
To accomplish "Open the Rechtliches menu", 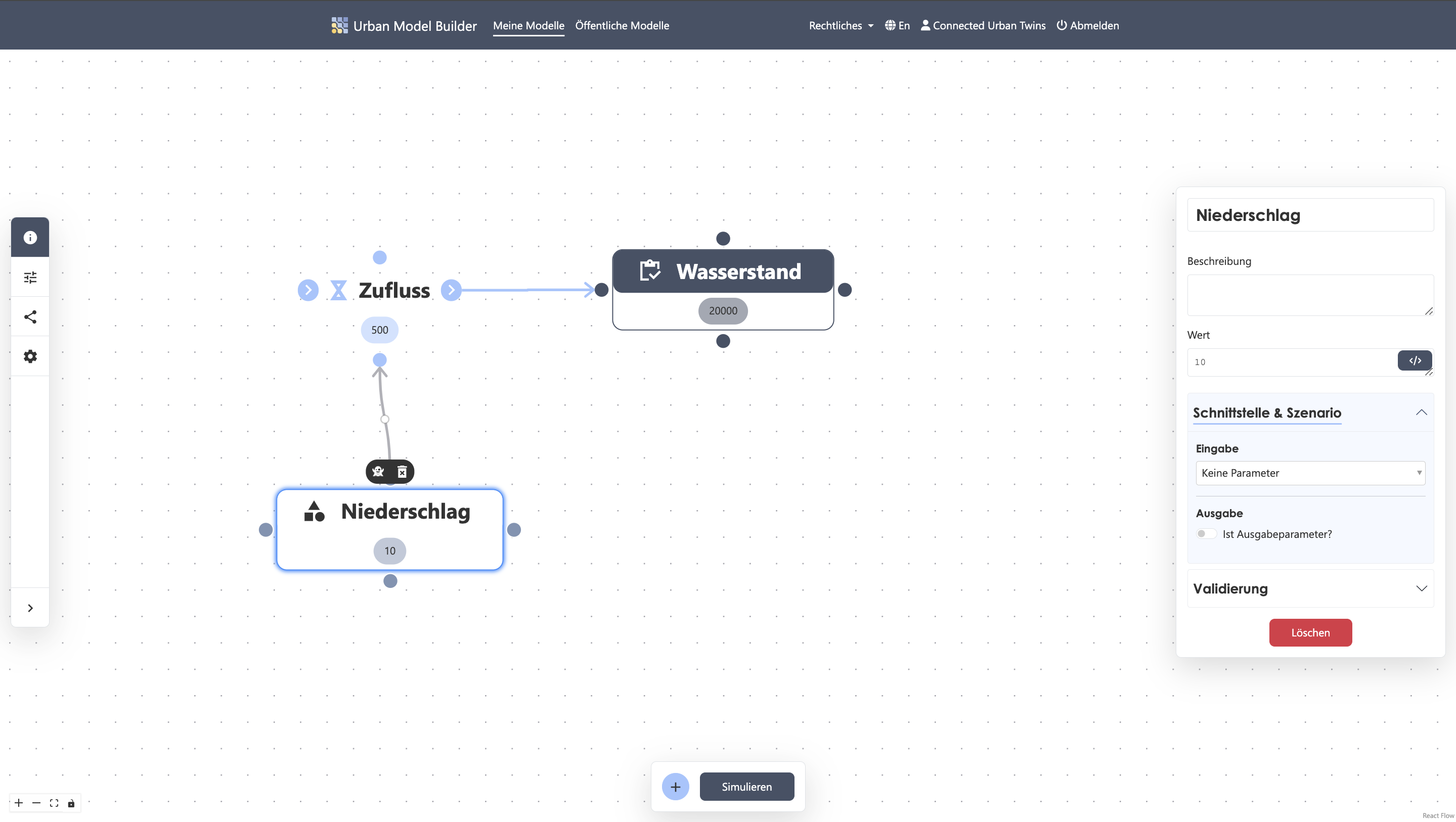I will (841, 25).
